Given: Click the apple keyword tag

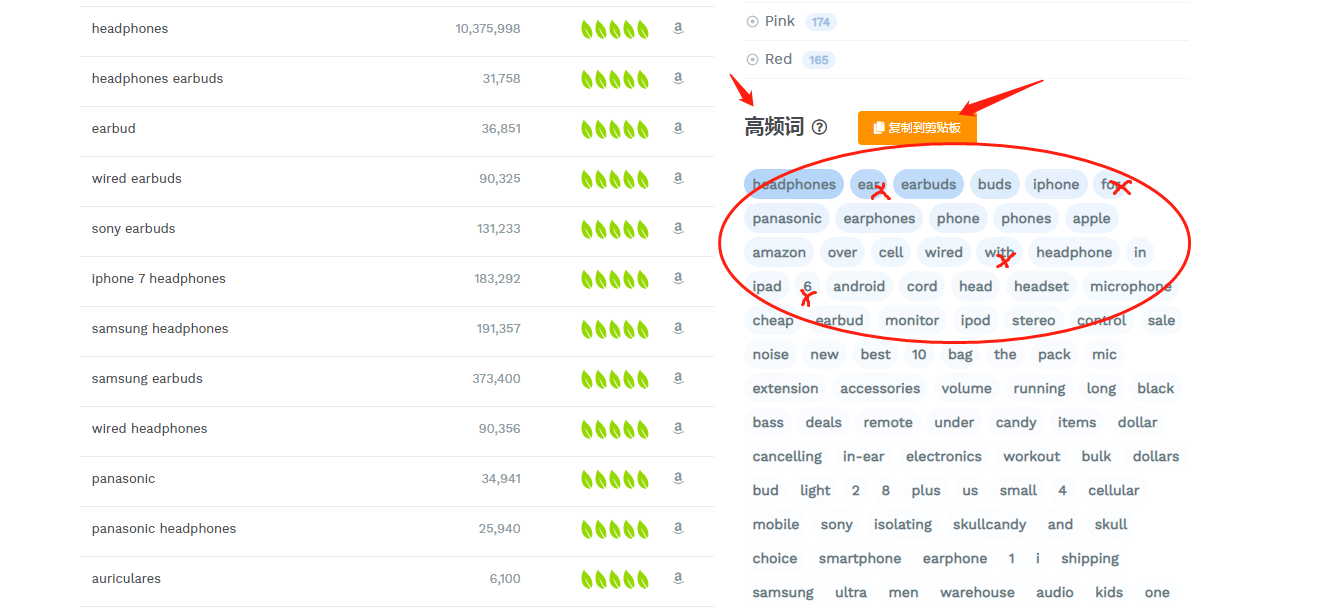Looking at the screenshot, I should [x=1091, y=218].
